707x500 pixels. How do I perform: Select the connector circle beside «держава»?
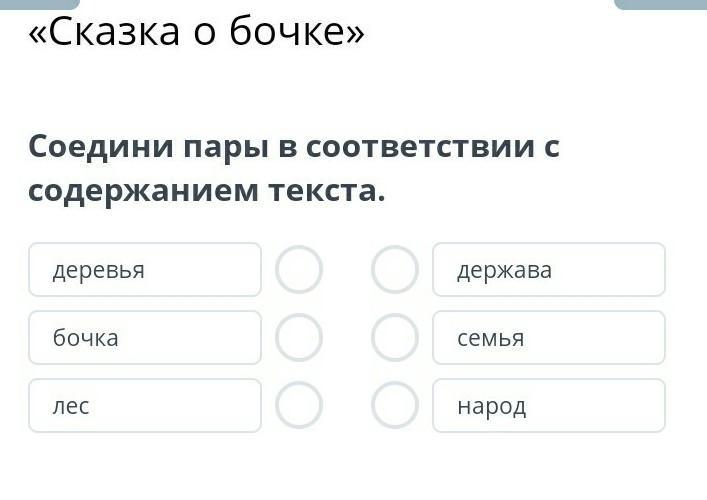pos(395,270)
